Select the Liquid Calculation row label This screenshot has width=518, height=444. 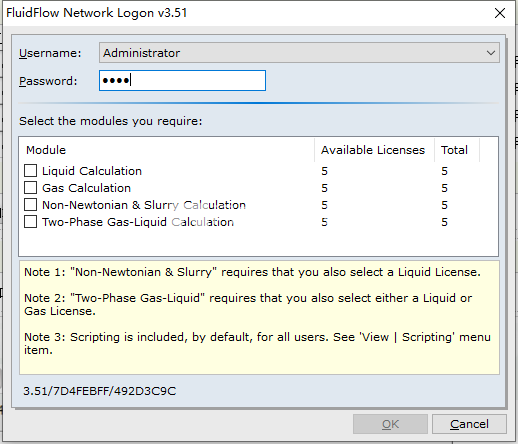click(92, 171)
